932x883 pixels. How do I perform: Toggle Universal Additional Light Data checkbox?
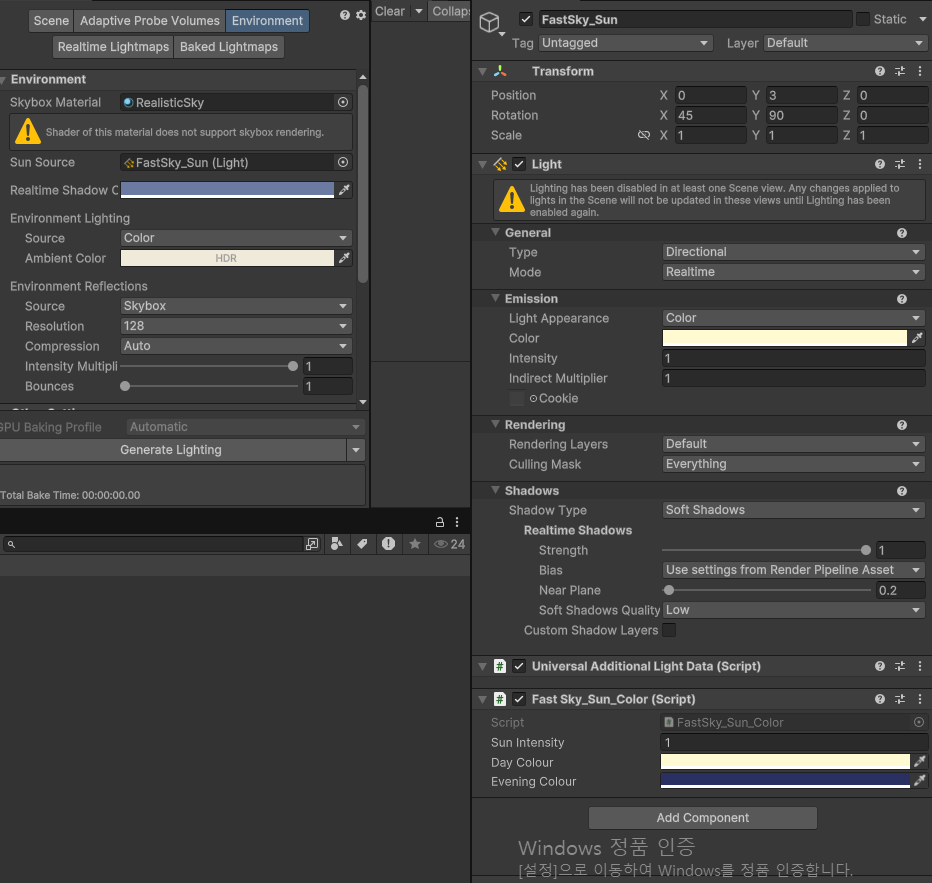[519, 666]
